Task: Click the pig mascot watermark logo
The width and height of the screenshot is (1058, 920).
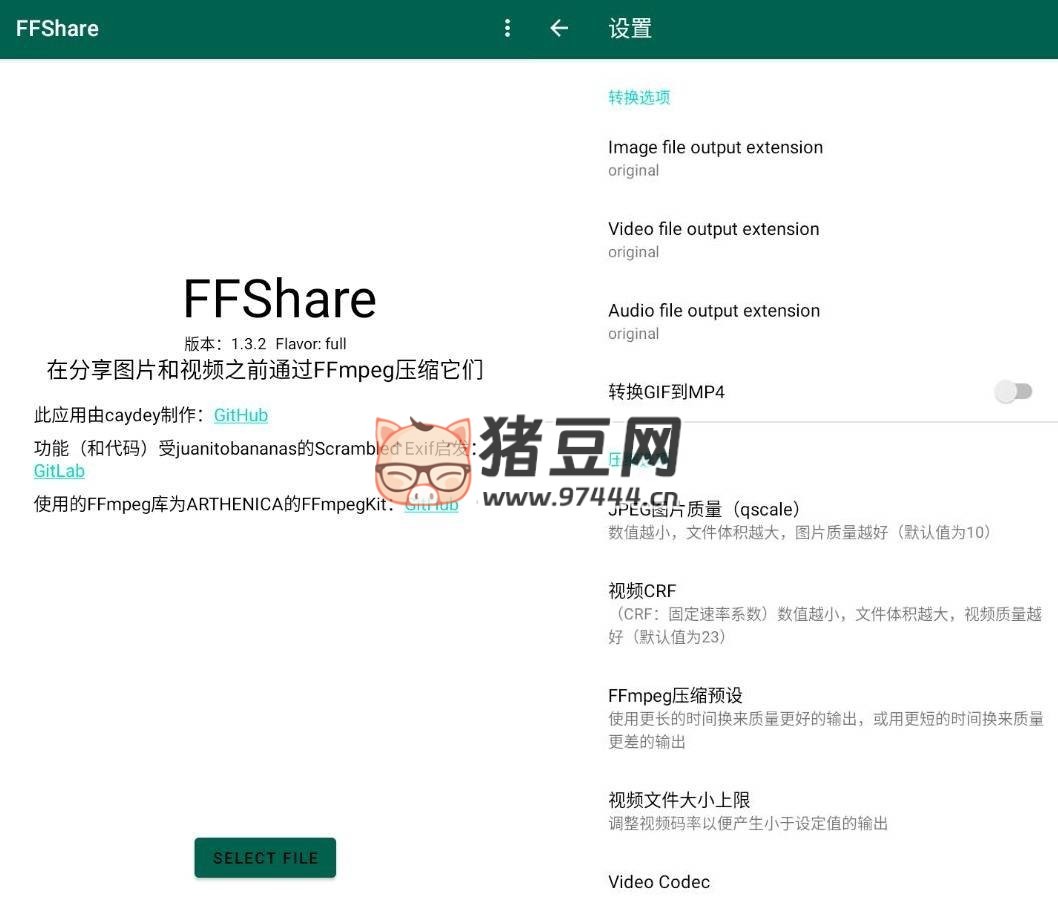Action: click(x=423, y=461)
